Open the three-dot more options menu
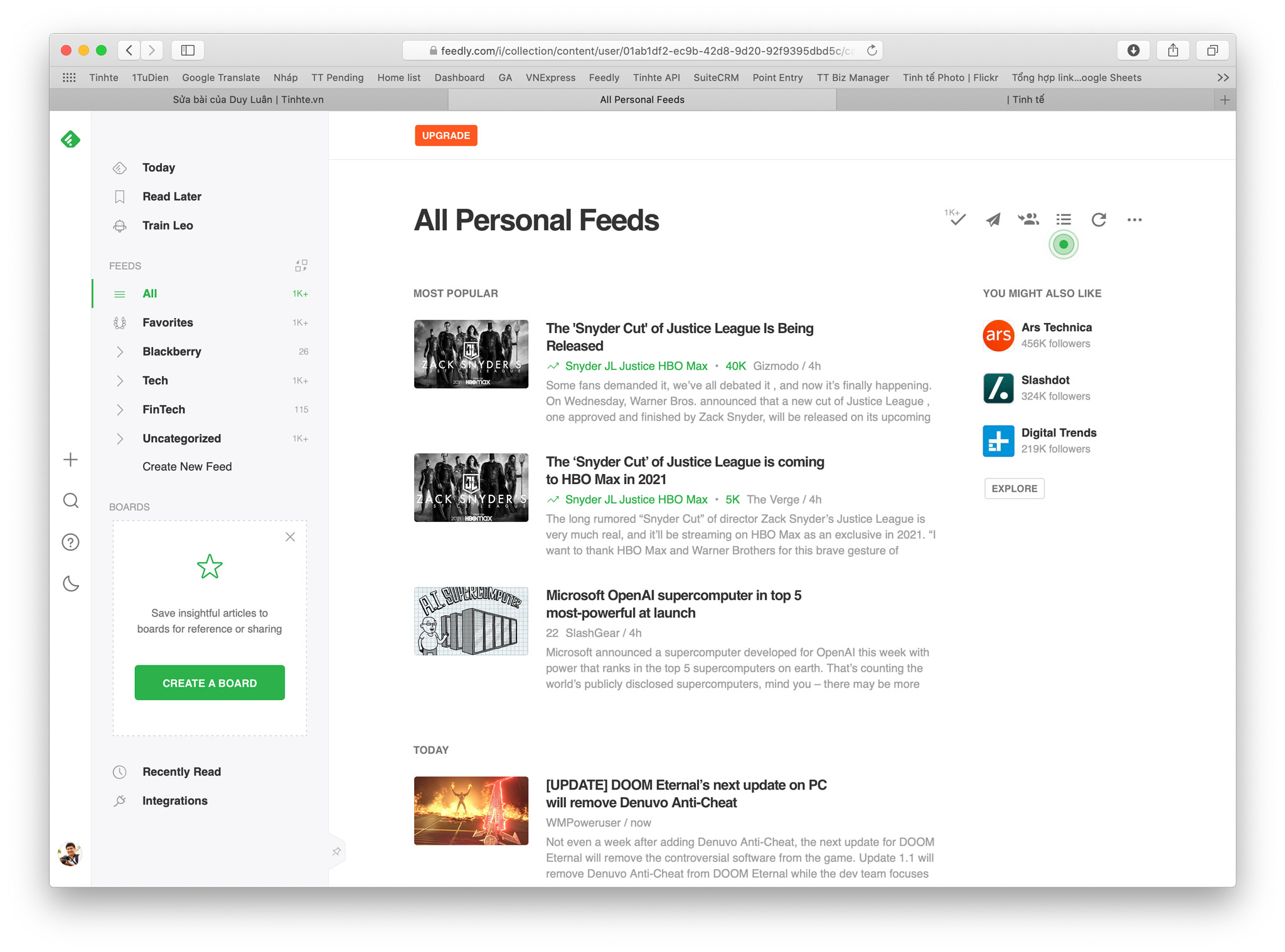 (x=1134, y=219)
